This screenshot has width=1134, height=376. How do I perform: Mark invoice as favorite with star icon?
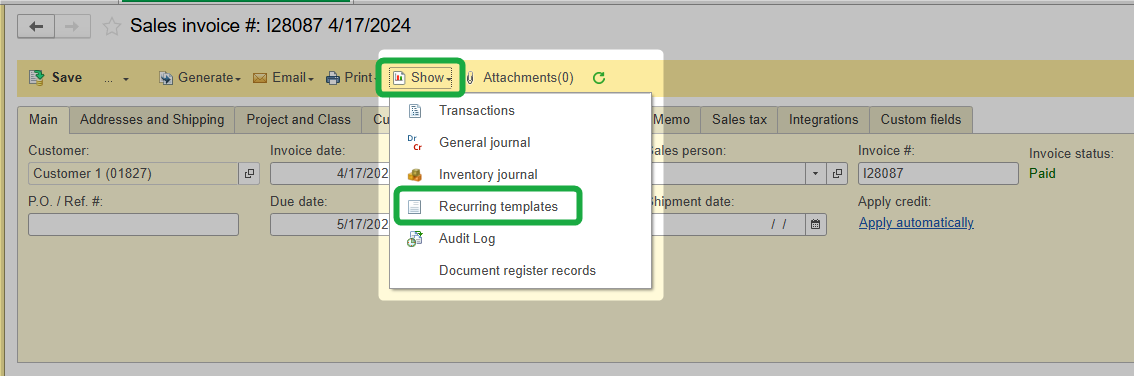[x=111, y=27]
